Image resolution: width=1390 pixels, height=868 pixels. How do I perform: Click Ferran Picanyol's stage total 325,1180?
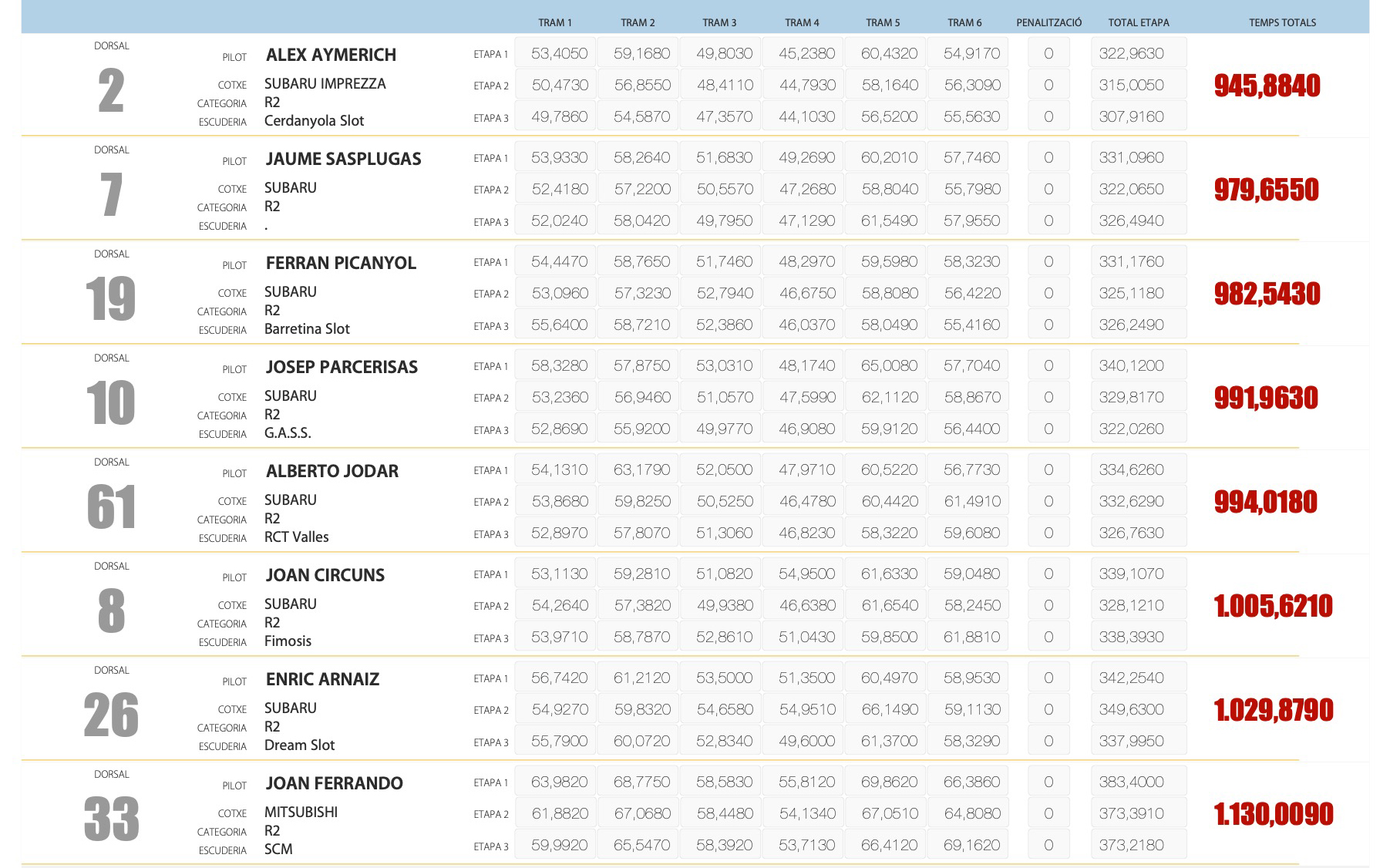pos(1131,294)
